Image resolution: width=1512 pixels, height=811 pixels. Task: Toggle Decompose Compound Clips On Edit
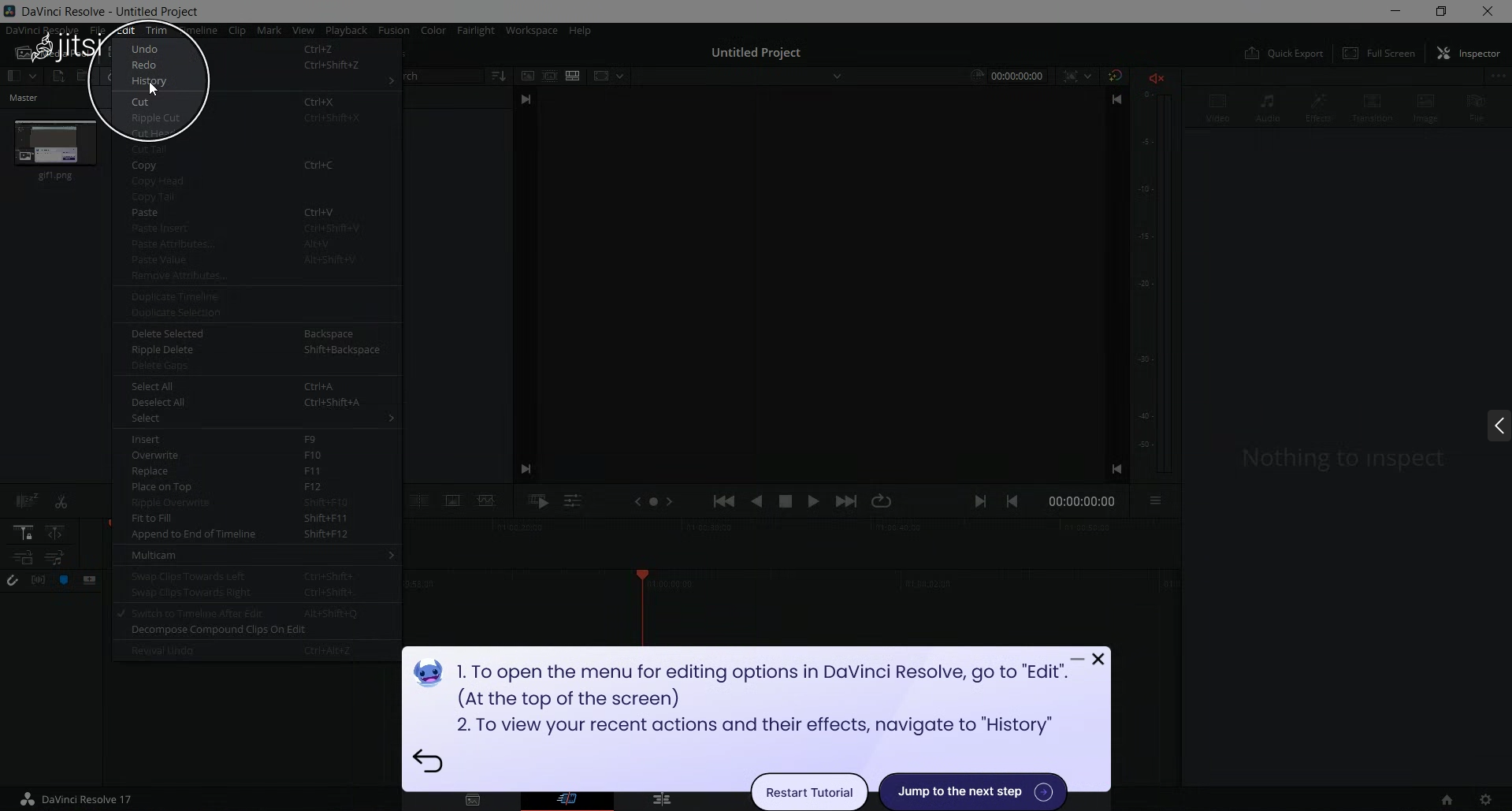218,630
